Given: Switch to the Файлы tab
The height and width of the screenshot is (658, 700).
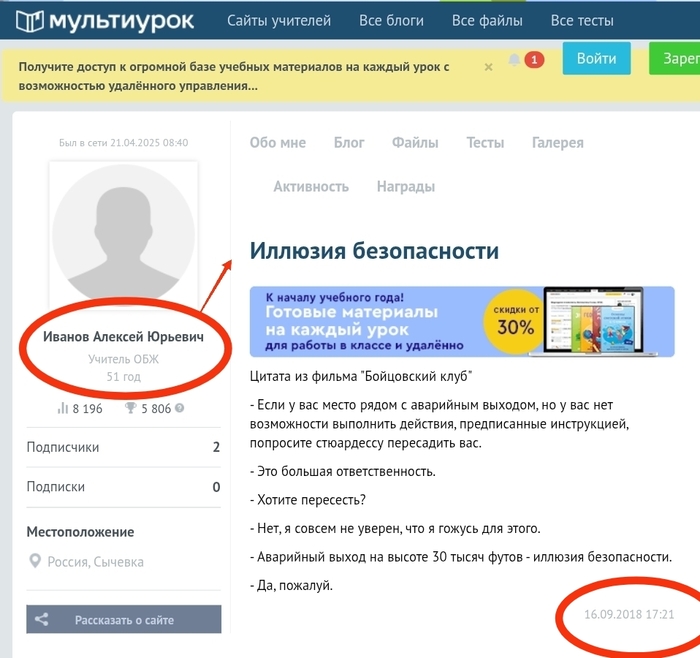Looking at the screenshot, I should (x=415, y=142).
